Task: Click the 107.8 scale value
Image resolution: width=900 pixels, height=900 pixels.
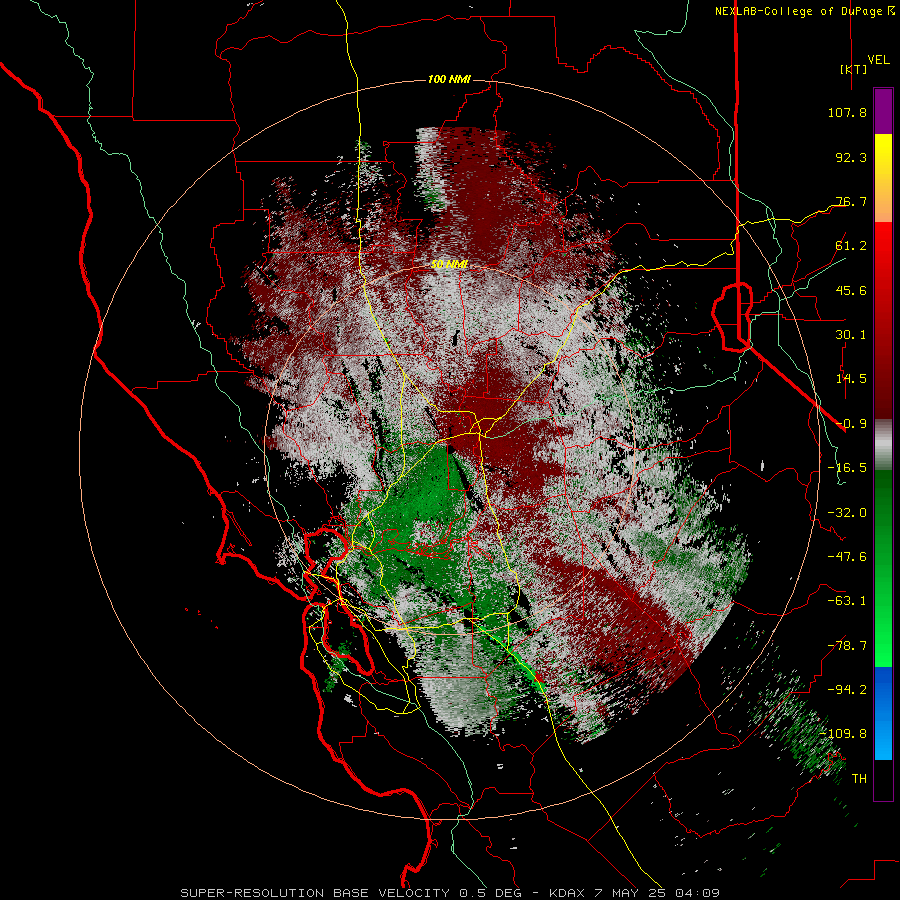Action: click(847, 112)
